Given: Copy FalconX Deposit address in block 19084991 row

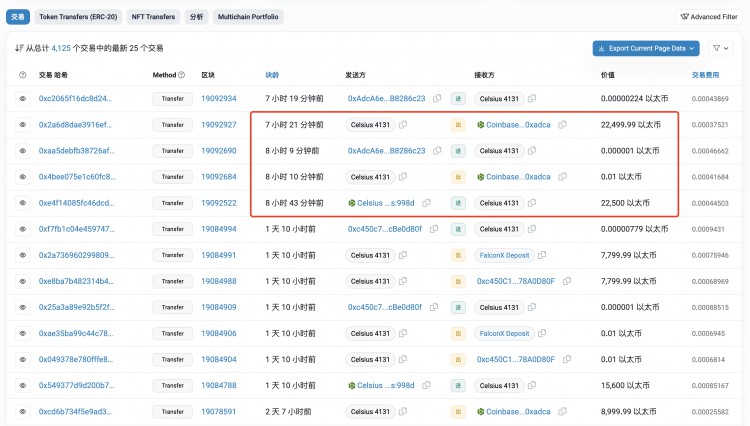Looking at the screenshot, I should tap(542, 255).
